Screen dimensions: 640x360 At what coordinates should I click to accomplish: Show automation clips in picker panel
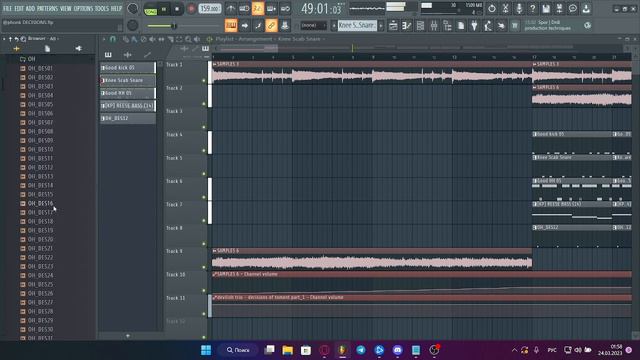tap(147, 55)
